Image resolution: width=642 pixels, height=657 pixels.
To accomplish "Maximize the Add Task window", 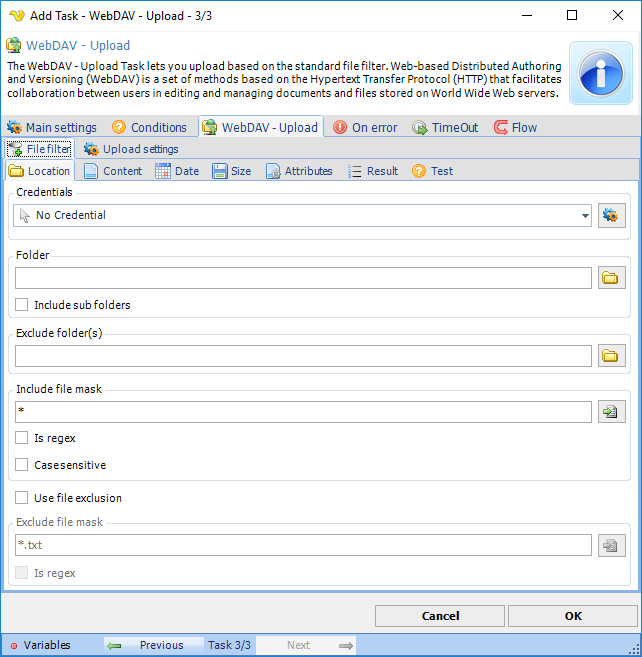I will pos(572,16).
